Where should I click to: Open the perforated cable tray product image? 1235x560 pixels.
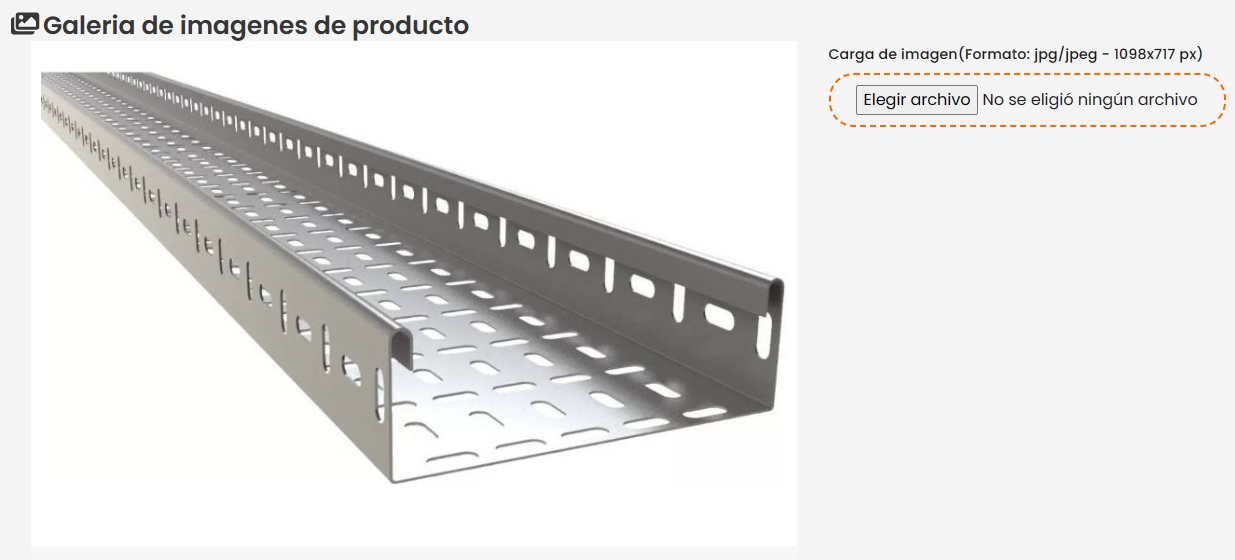(413, 292)
